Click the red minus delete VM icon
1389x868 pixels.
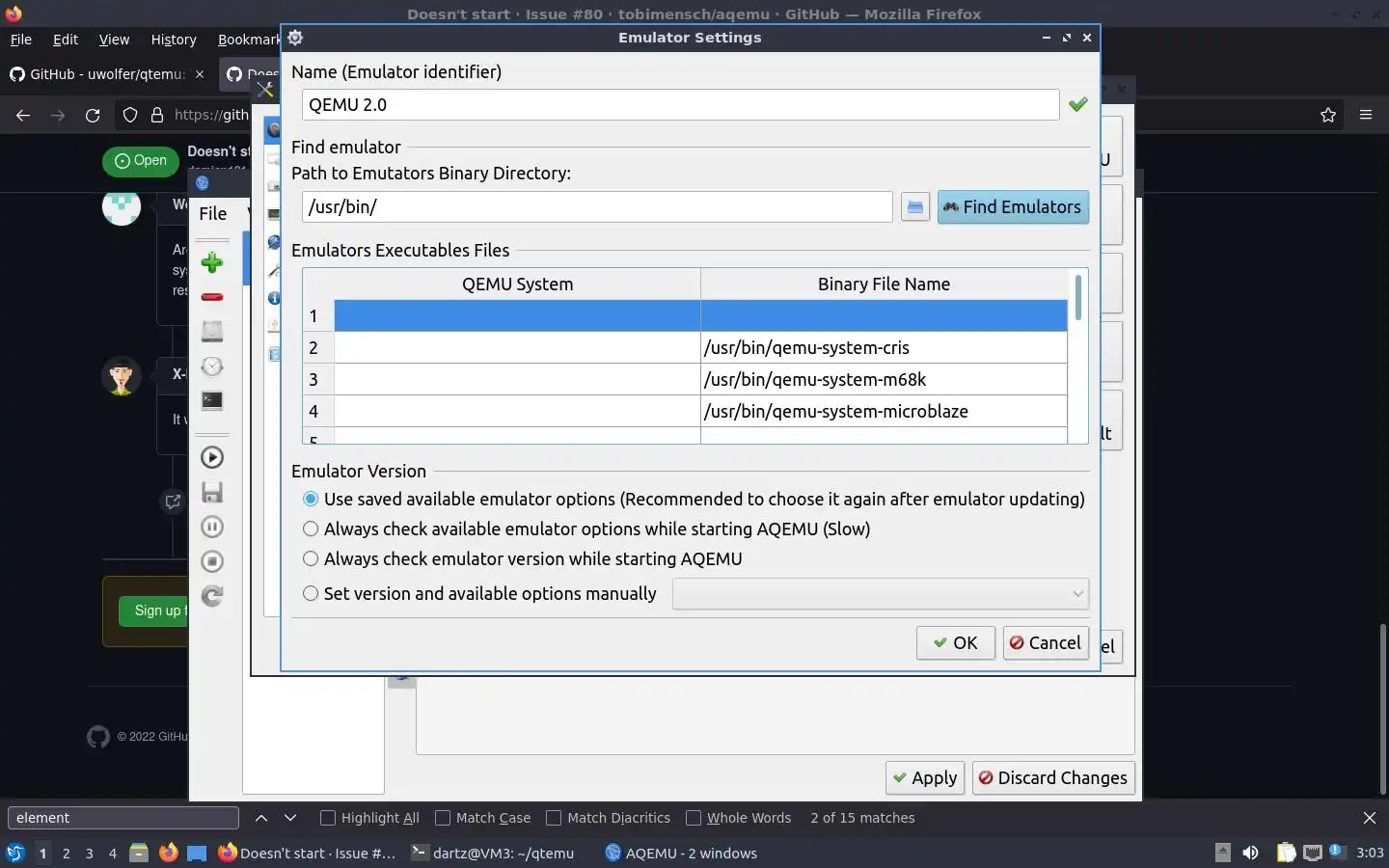212,297
